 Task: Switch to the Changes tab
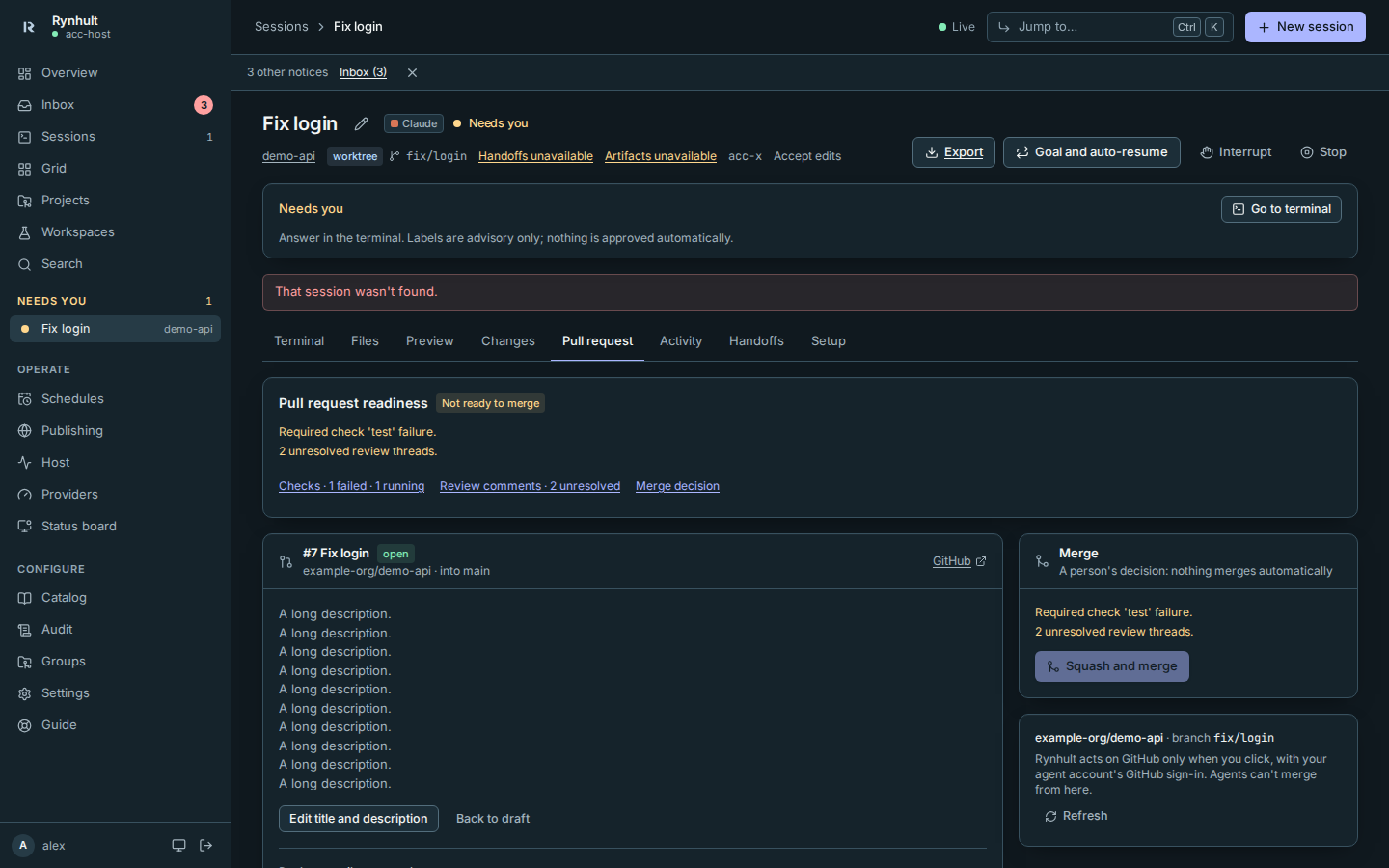pos(508,341)
